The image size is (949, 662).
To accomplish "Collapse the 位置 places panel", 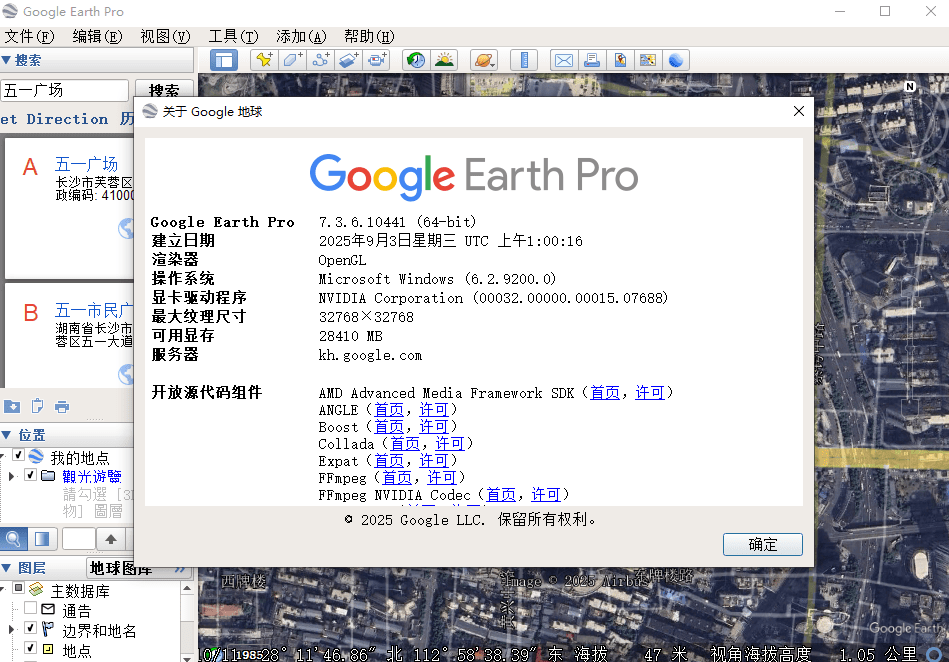I will click(7, 434).
